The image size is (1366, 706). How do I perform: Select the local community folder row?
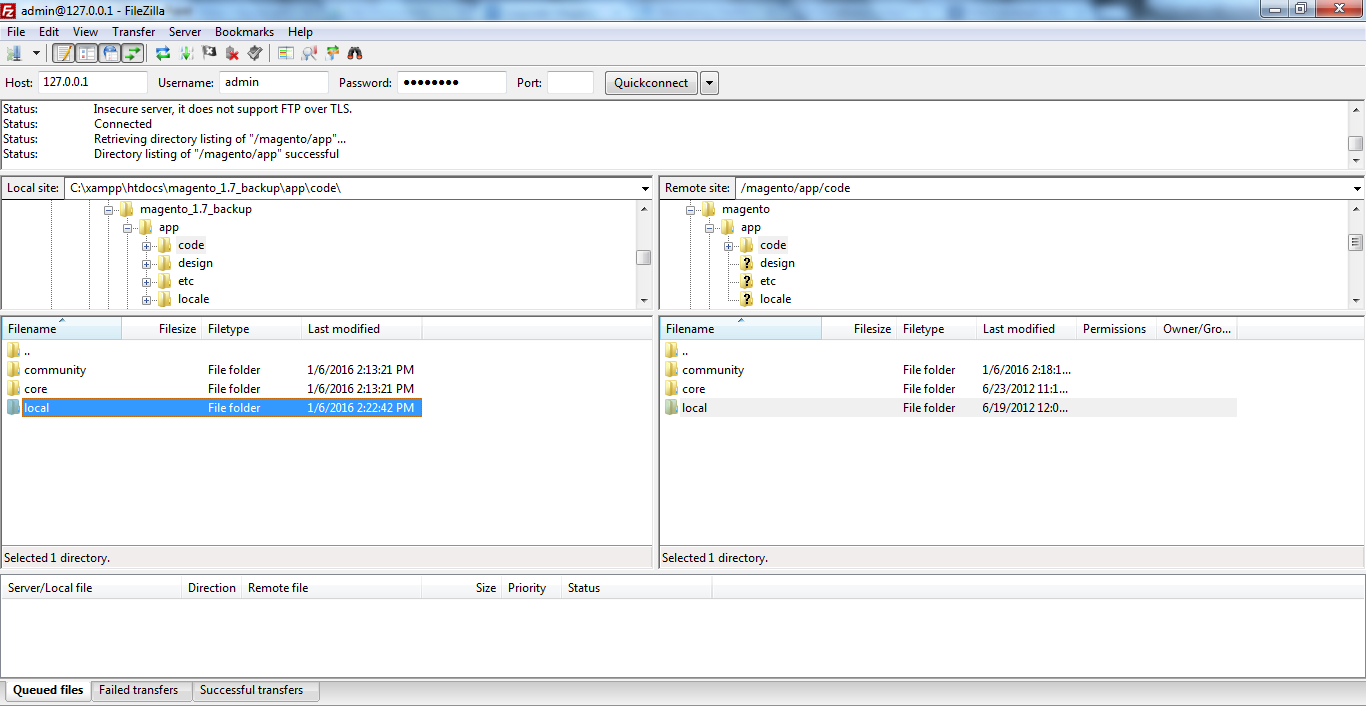point(212,370)
